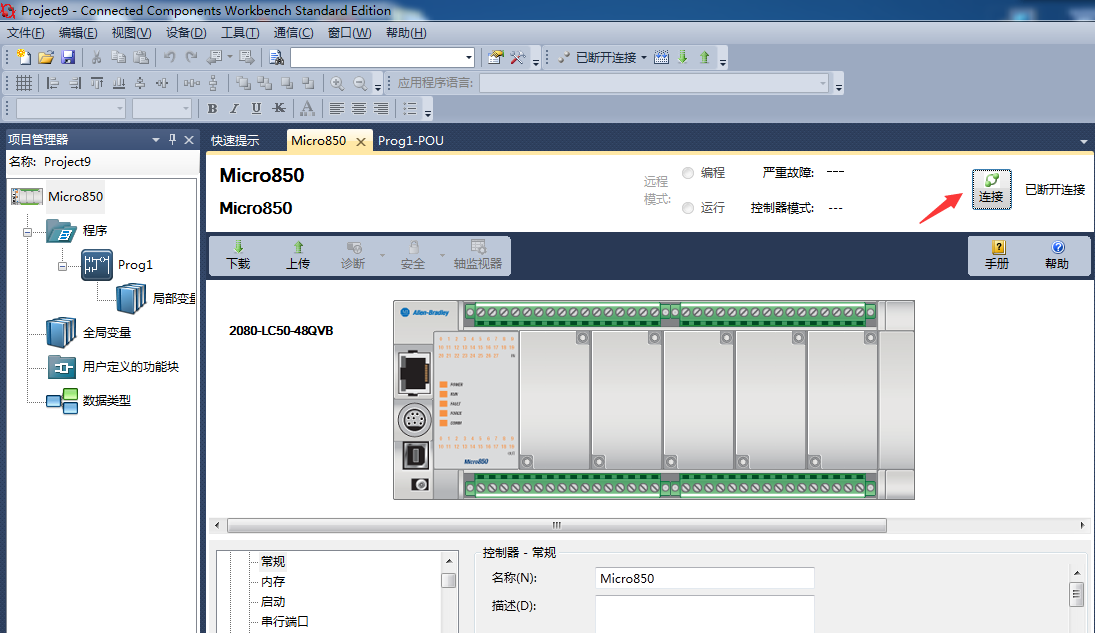This screenshot has height=633, width=1095.
Task: Toggle the grid display icon
Action: pyautogui.click(x=24, y=83)
